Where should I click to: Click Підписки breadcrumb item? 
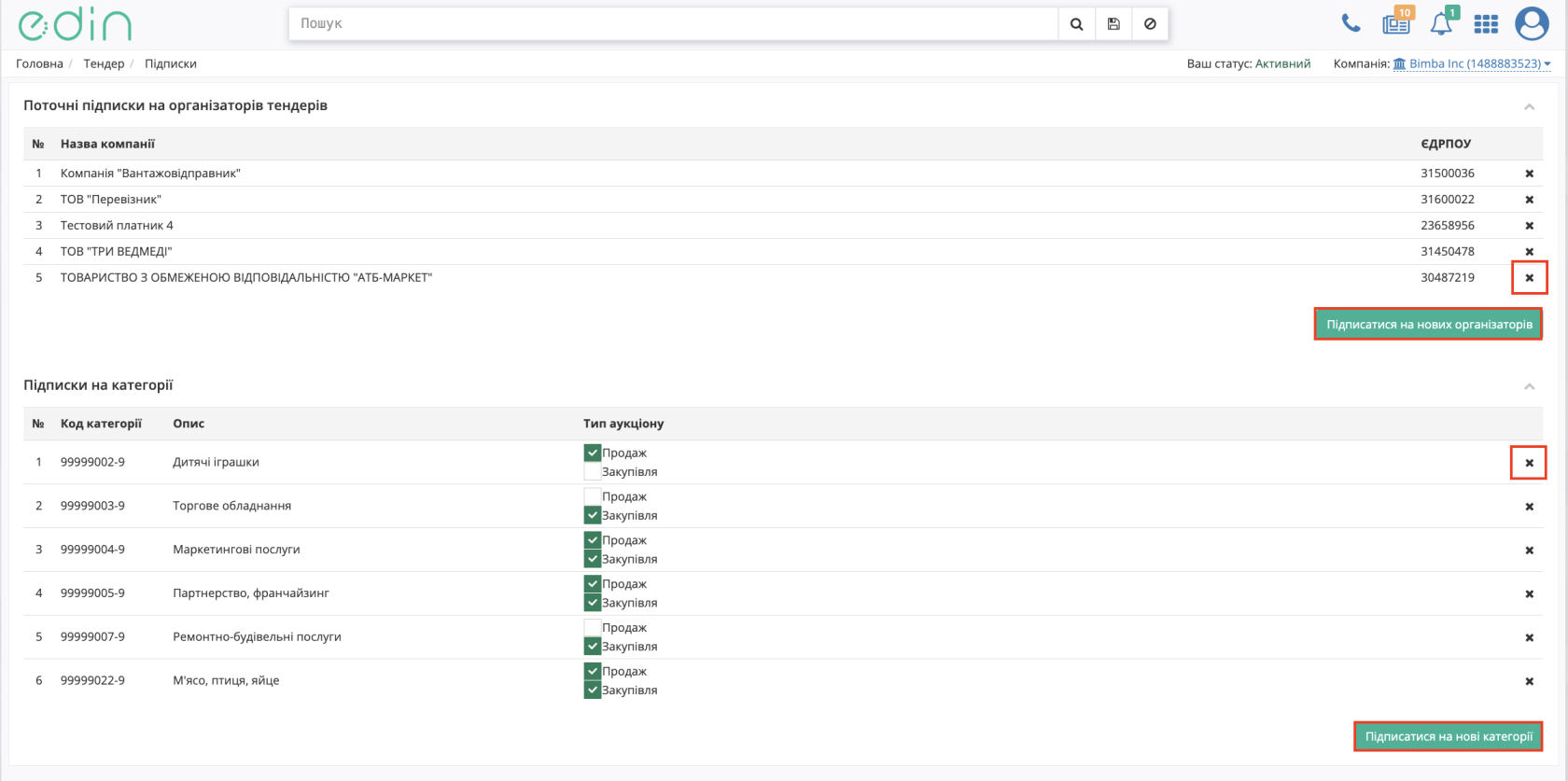pos(171,63)
